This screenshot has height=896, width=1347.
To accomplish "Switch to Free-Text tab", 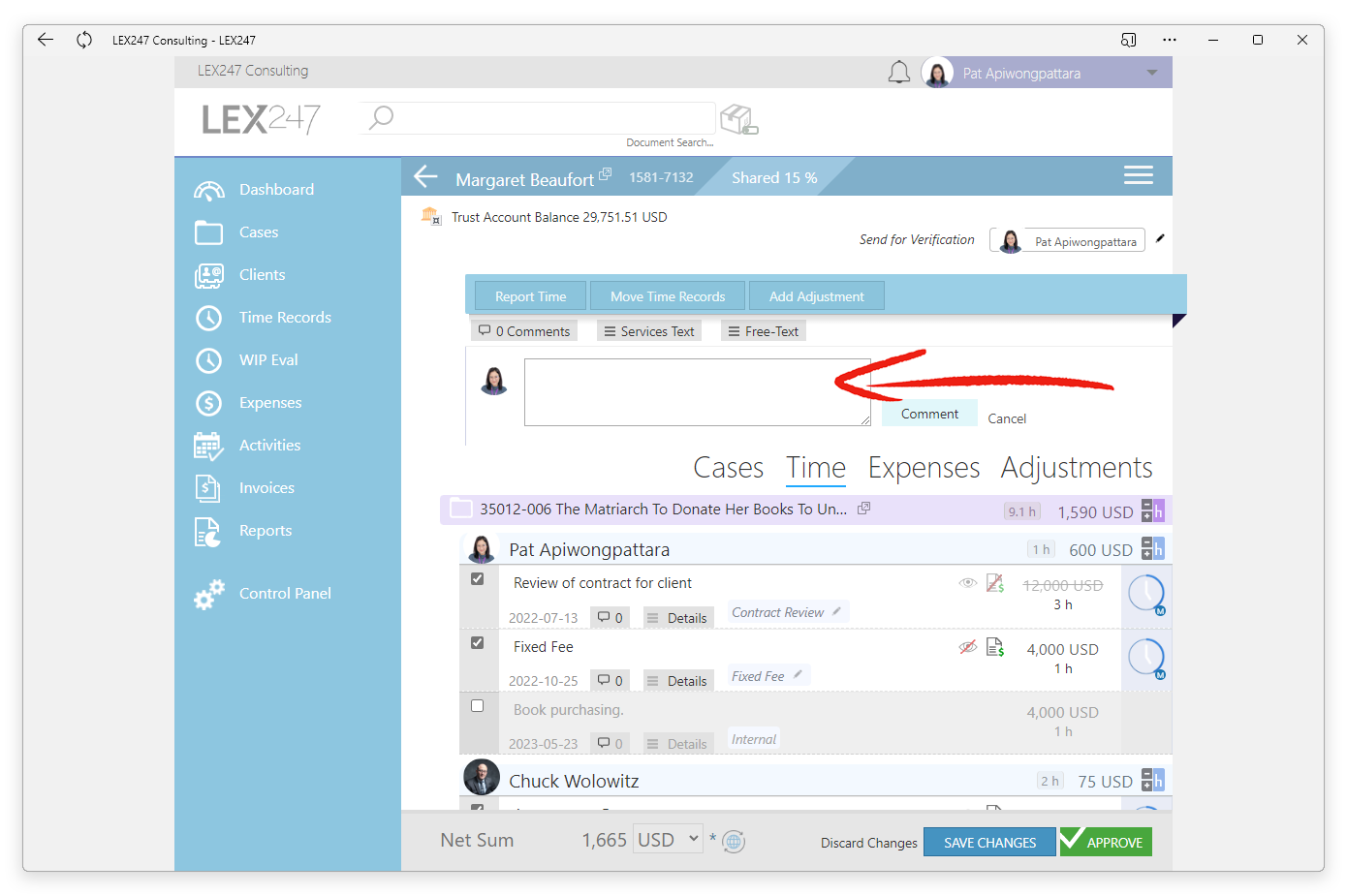I will (x=764, y=331).
